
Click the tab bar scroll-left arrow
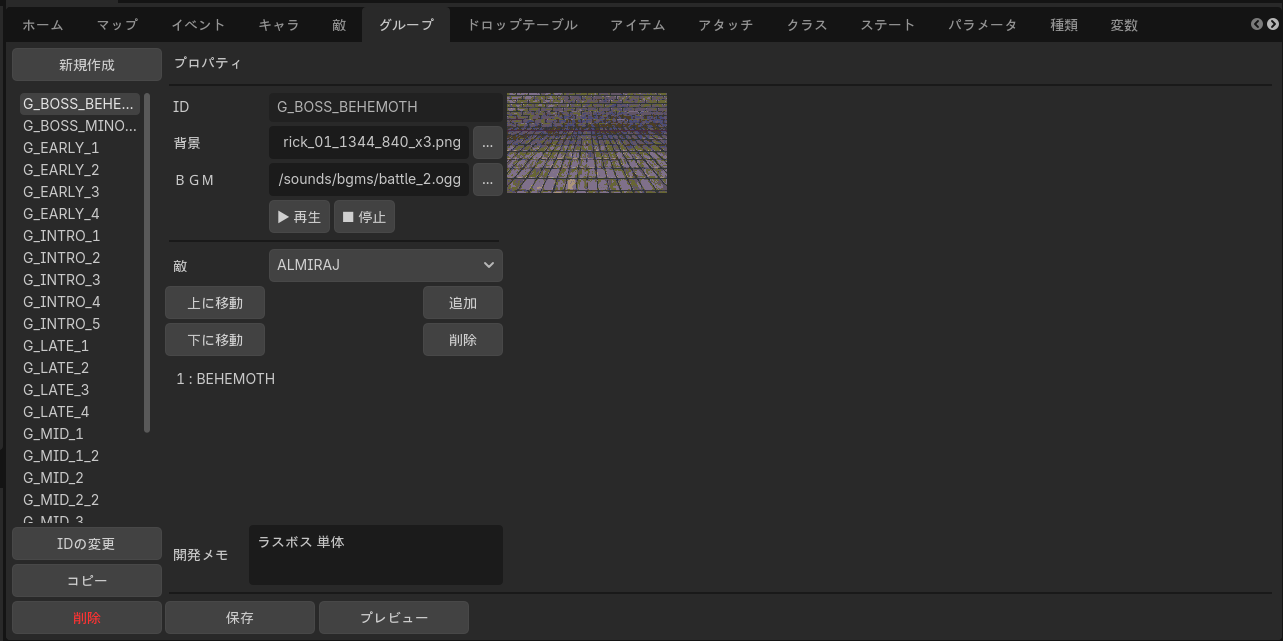(1257, 24)
